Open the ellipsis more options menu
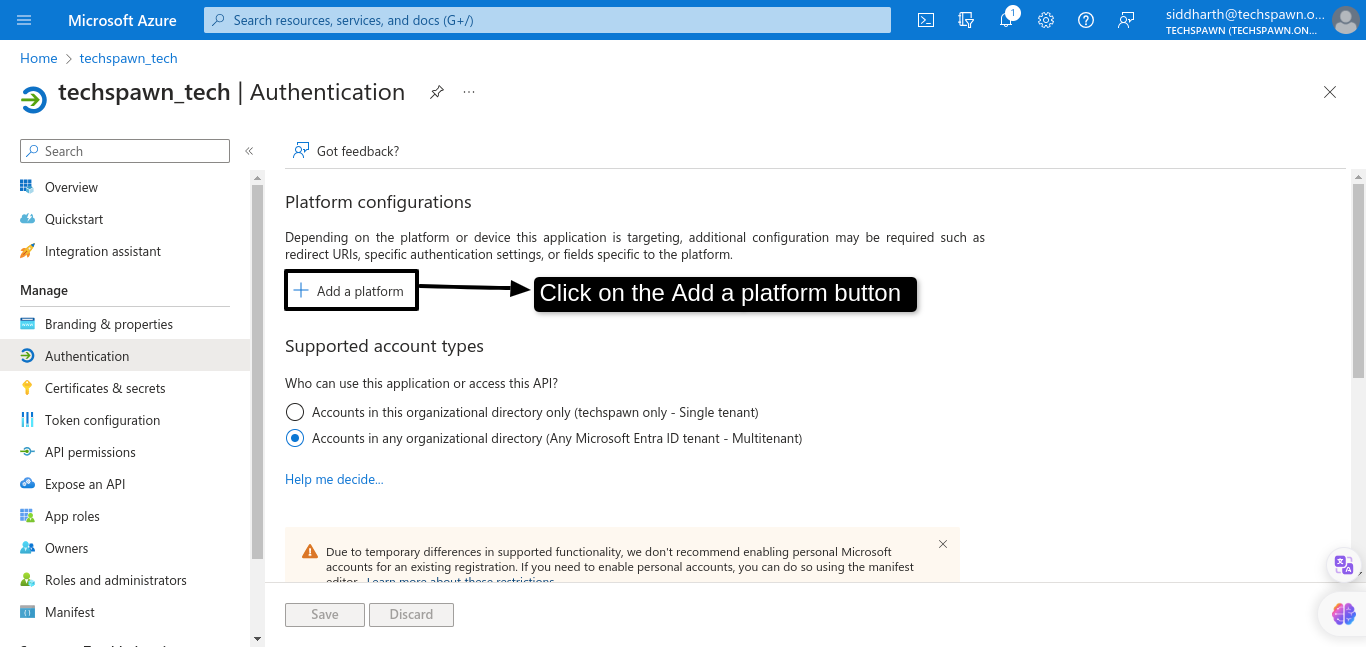The image size is (1366, 647). point(469,92)
